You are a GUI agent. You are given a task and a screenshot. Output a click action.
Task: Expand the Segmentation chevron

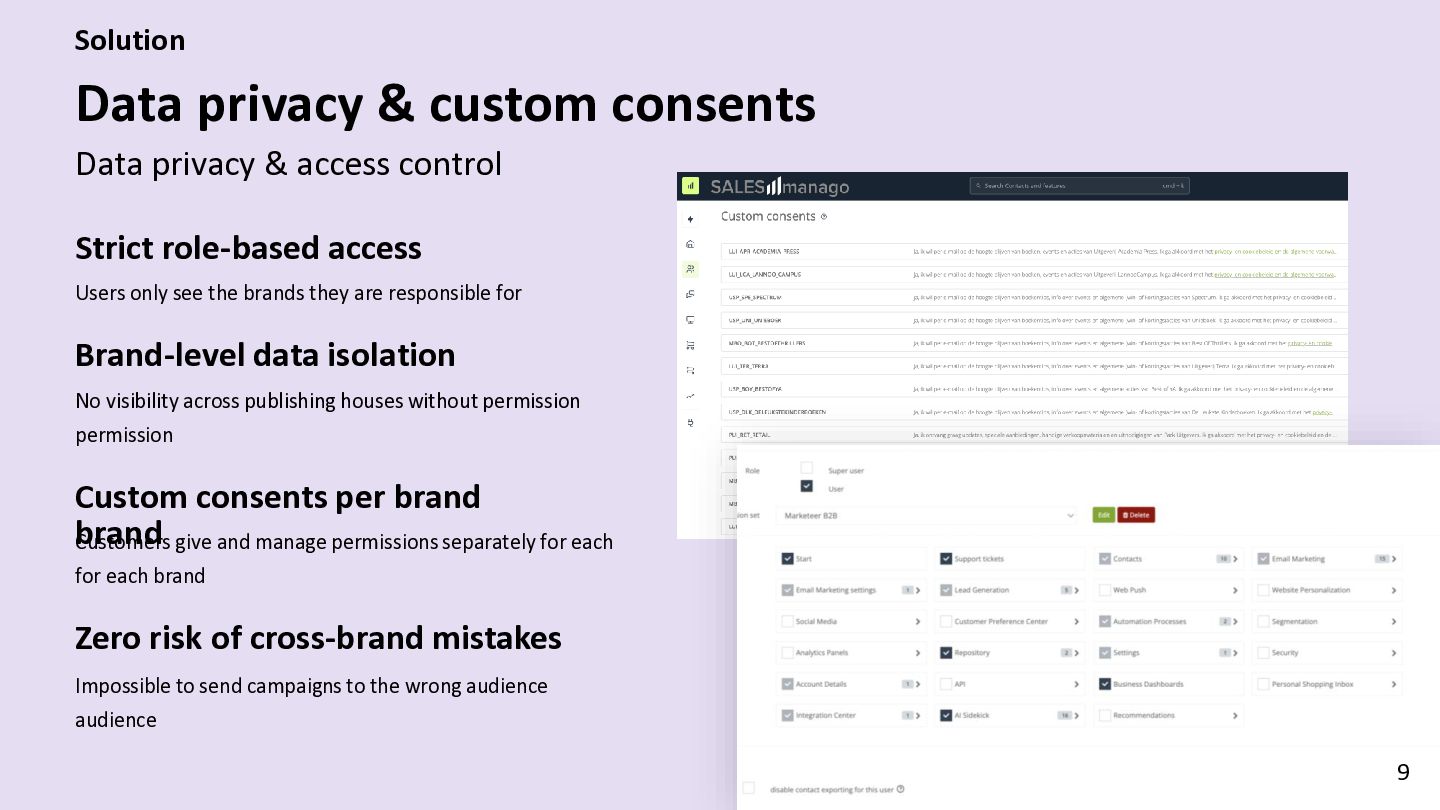[1394, 621]
